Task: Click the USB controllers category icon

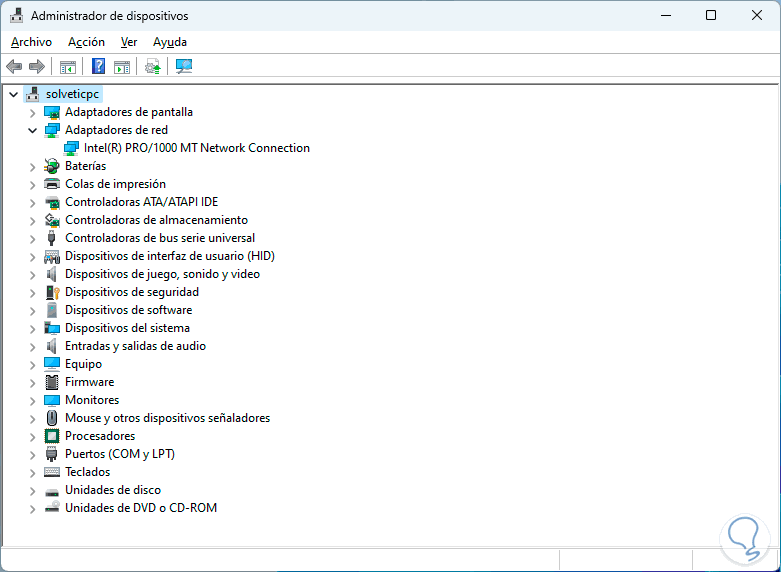Action: 52,238
